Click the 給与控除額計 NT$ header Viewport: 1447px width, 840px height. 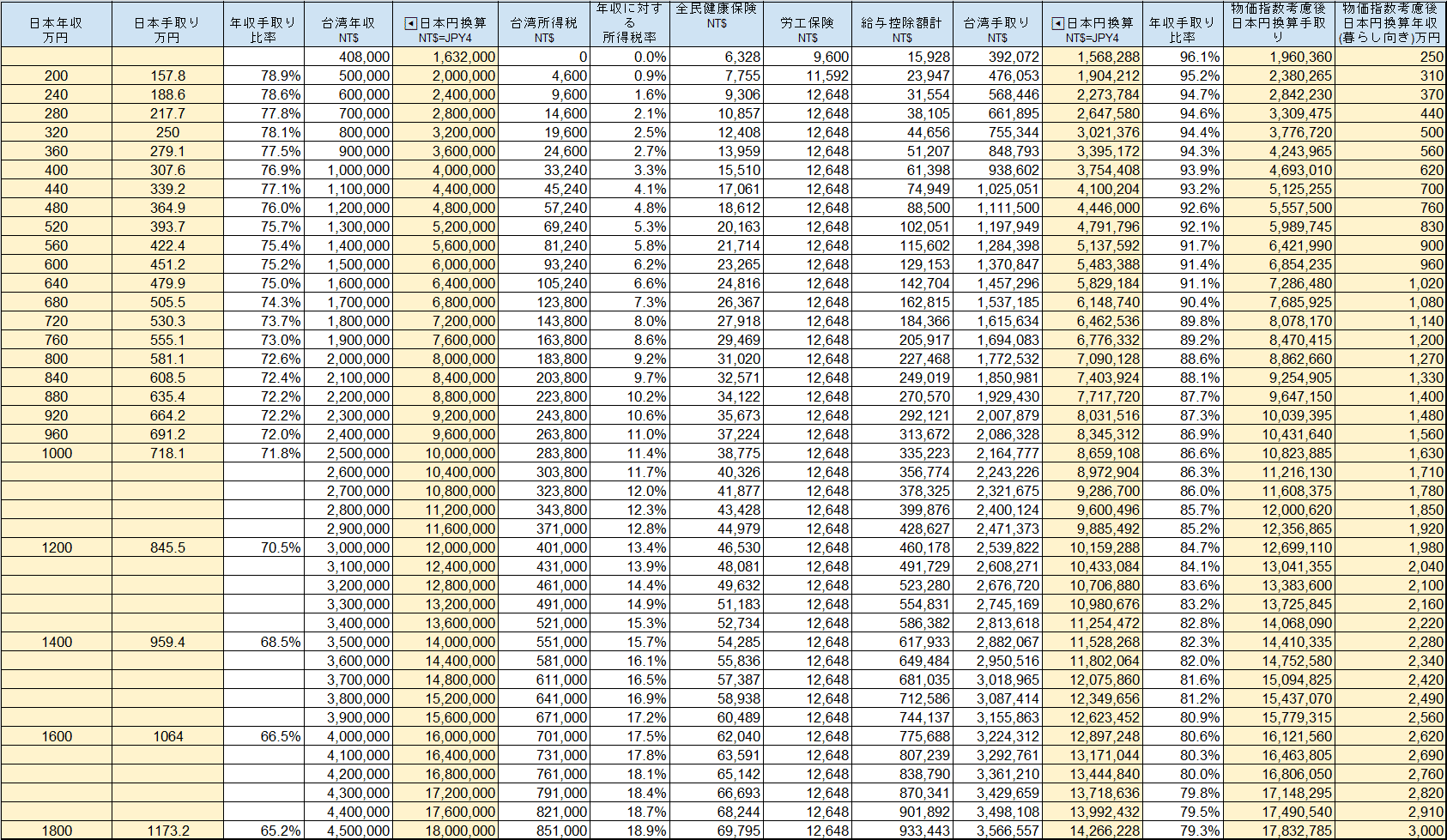click(902, 24)
